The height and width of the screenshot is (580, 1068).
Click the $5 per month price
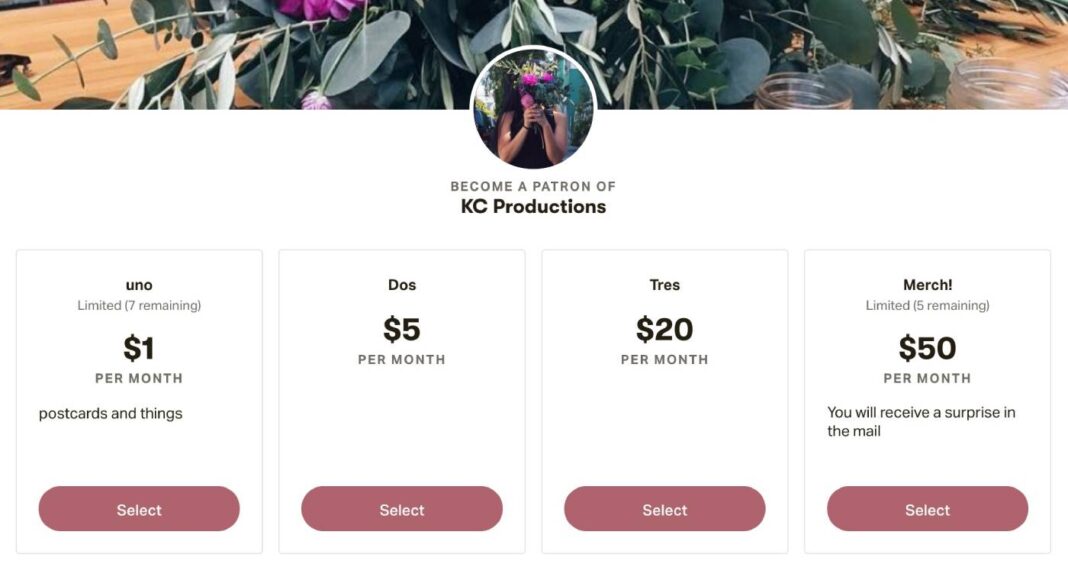pos(401,329)
